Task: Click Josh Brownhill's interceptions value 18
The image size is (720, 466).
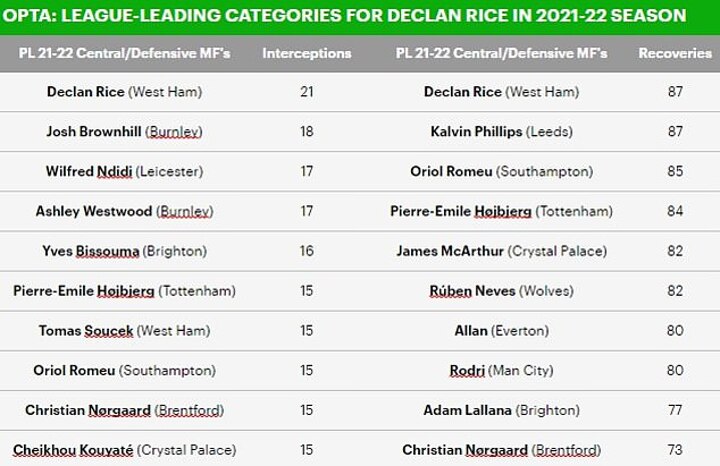Action: [x=307, y=131]
